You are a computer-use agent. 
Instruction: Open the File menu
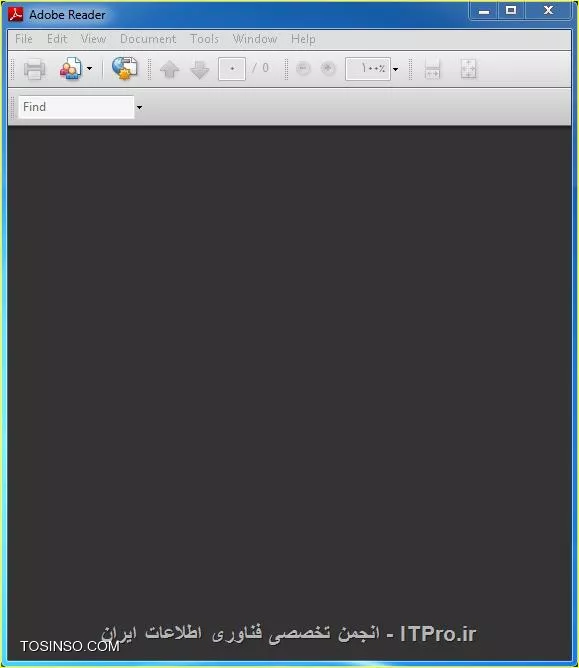click(23, 39)
